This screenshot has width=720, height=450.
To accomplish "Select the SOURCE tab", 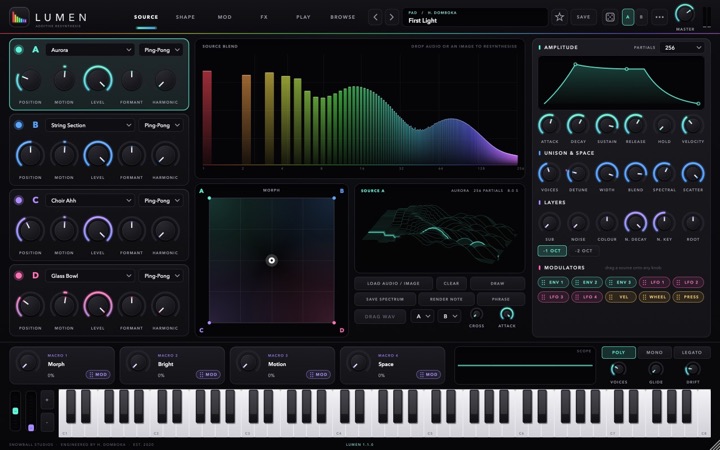I will tap(146, 17).
